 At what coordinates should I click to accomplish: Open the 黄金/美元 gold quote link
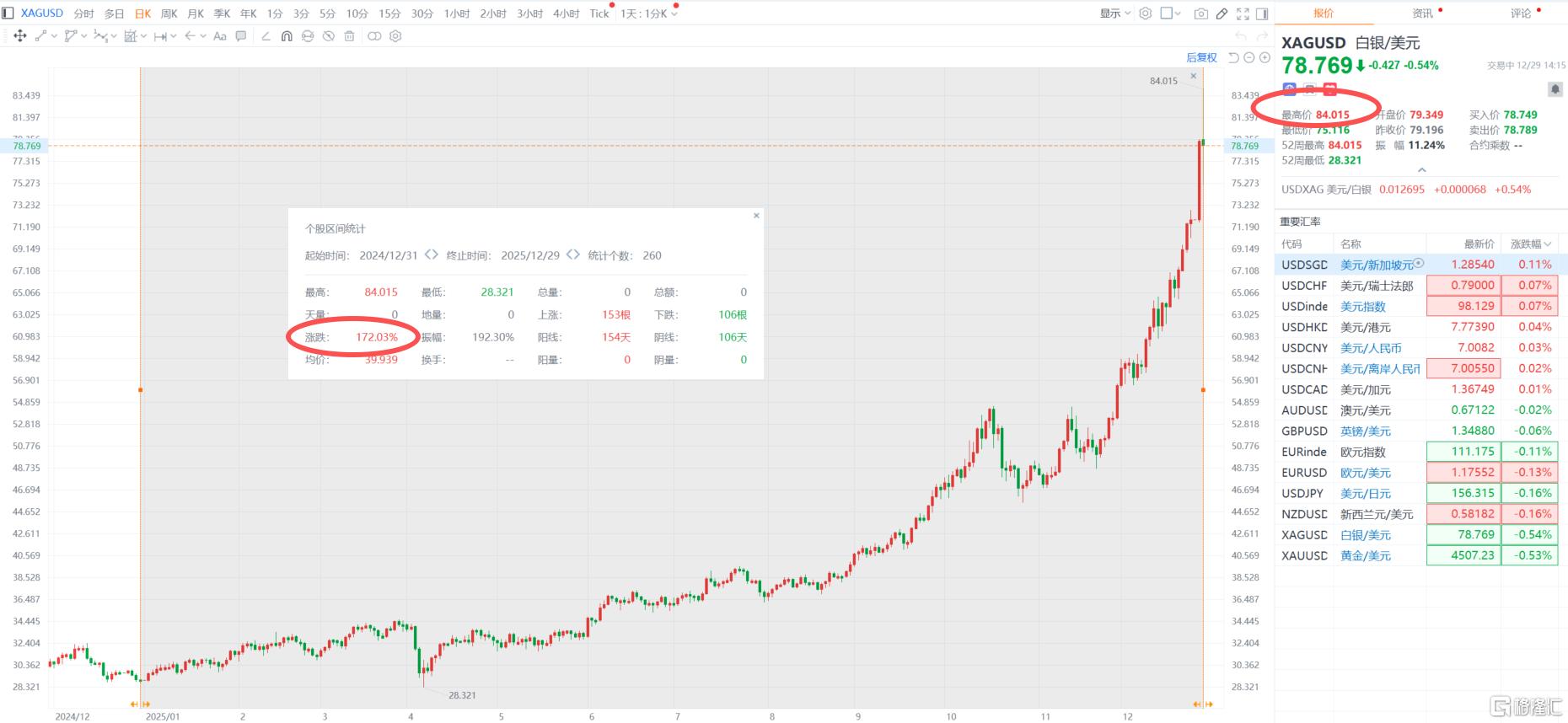pos(1366,556)
